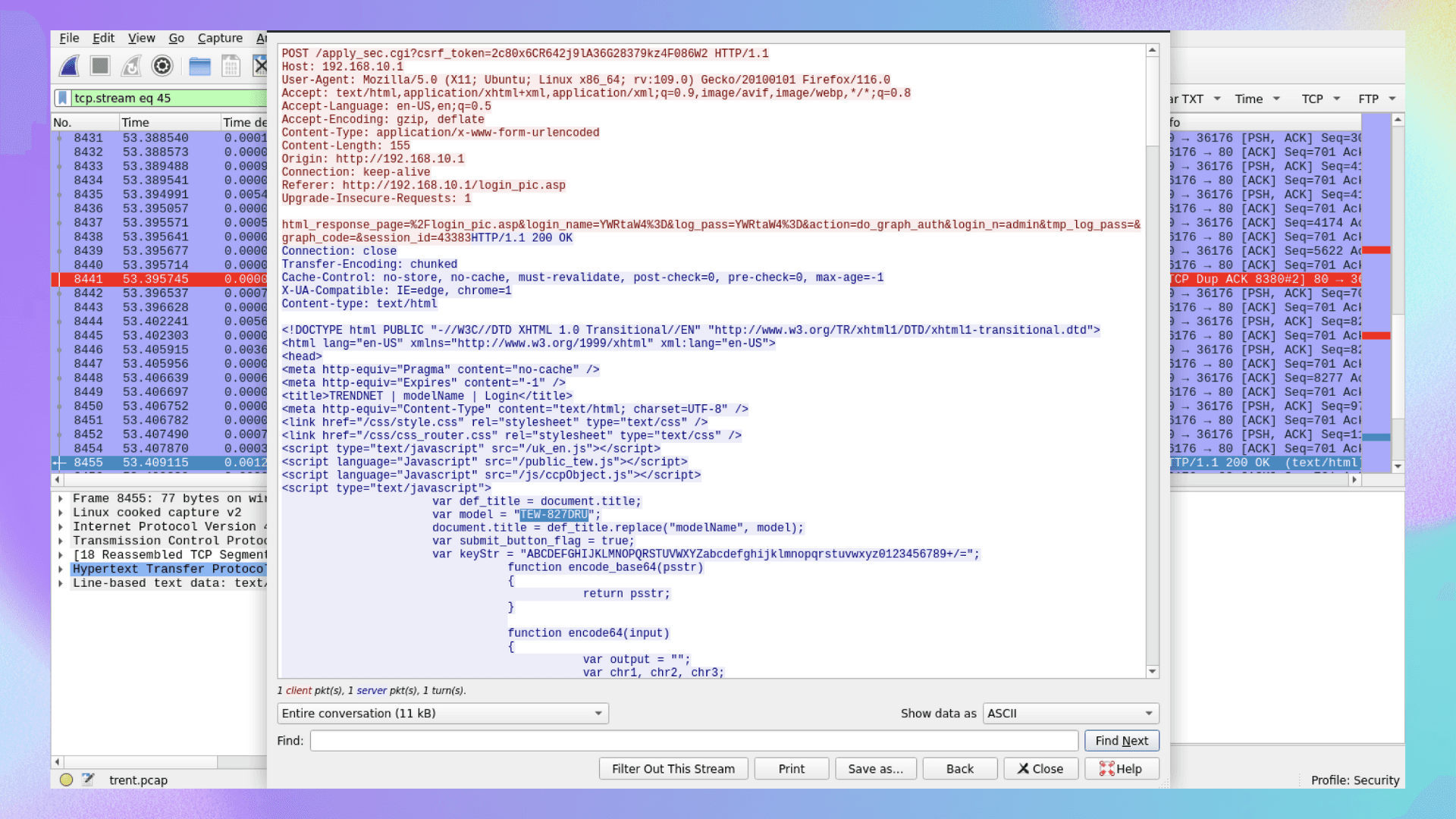Expand the Transmission Control Protocol node
1456x819 pixels.
click(60, 541)
